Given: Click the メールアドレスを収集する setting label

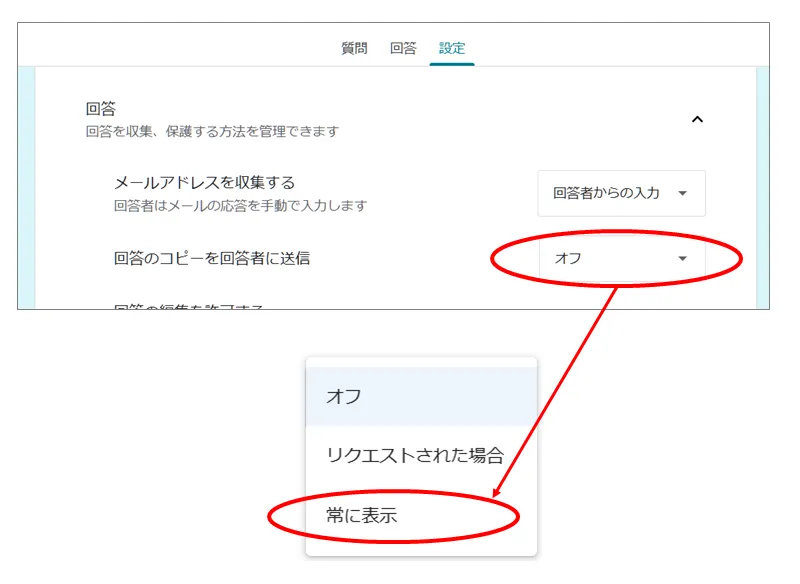Looking at the screenshot, I should 204,182.
